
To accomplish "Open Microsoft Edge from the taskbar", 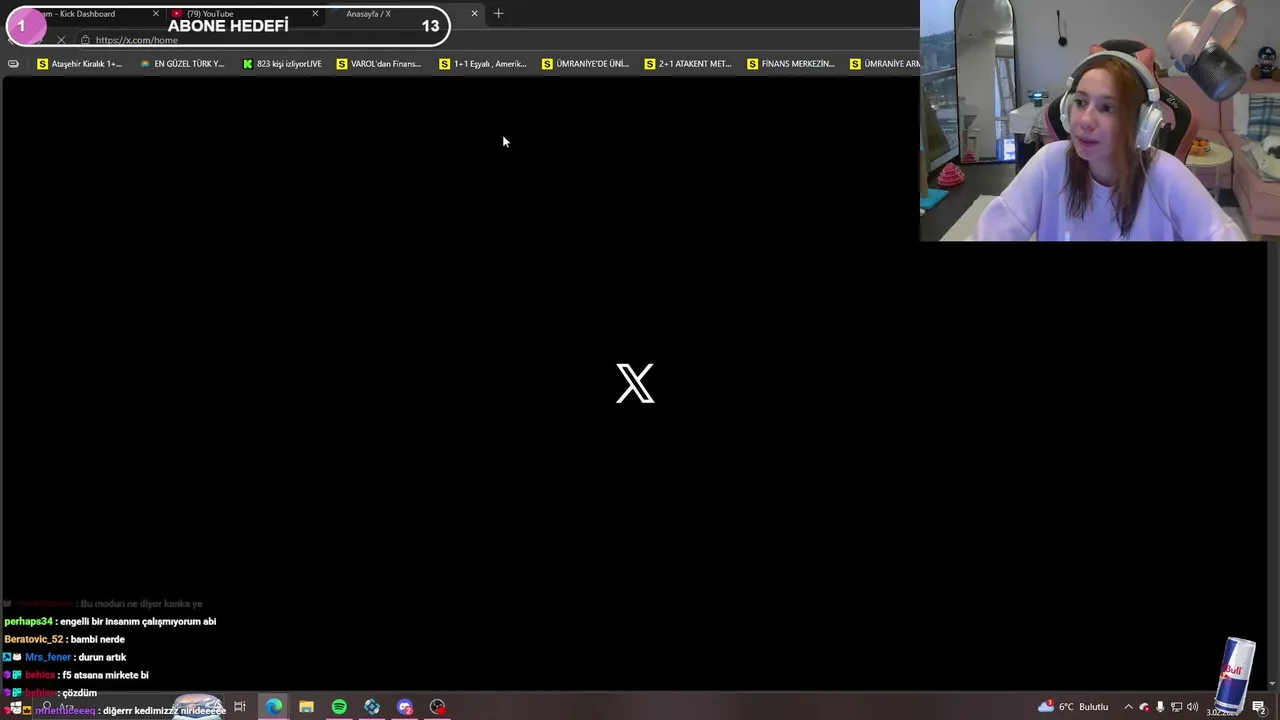I will coord(273,707).
